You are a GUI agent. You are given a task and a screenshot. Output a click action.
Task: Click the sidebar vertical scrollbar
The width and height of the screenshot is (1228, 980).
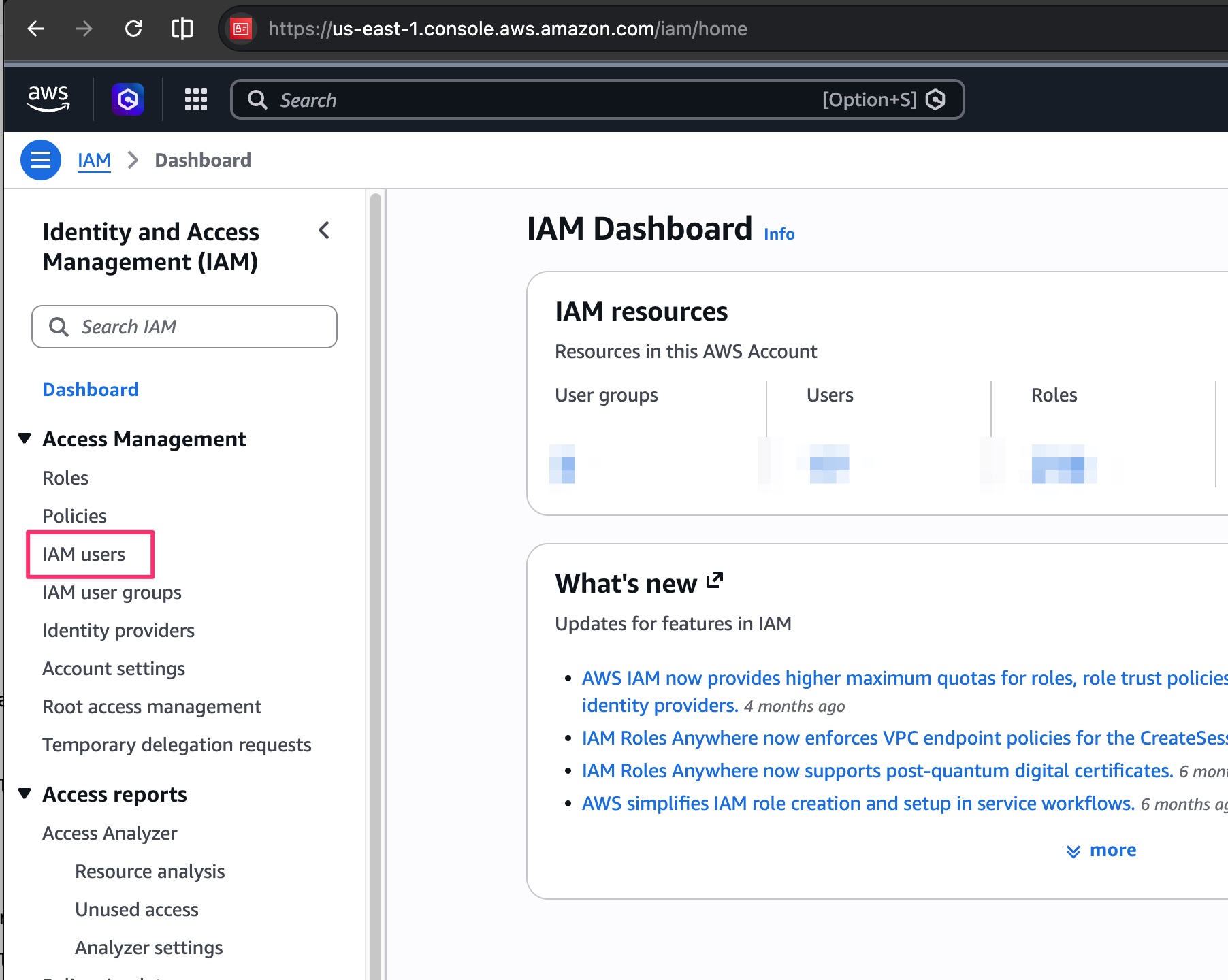tap(375, 585)
